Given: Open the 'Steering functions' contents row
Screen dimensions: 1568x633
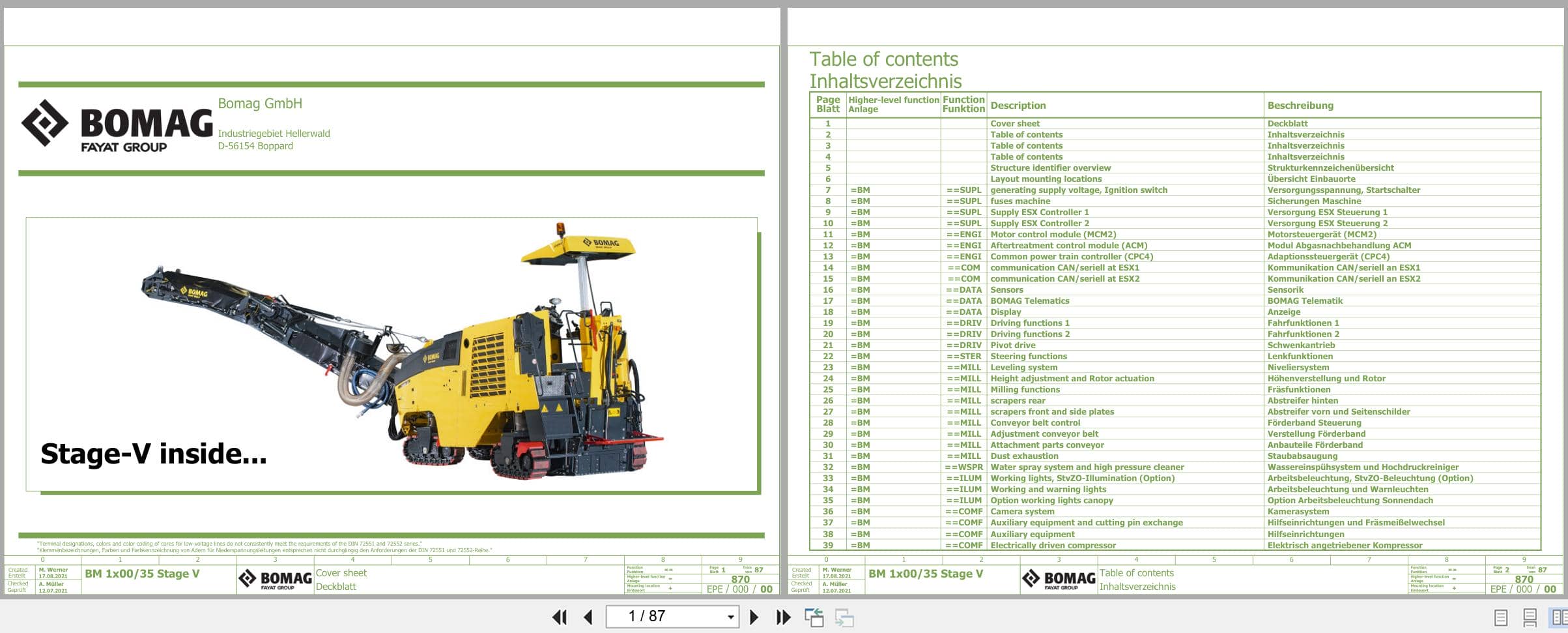Looking at the screenshot, I should [1028, 356].
